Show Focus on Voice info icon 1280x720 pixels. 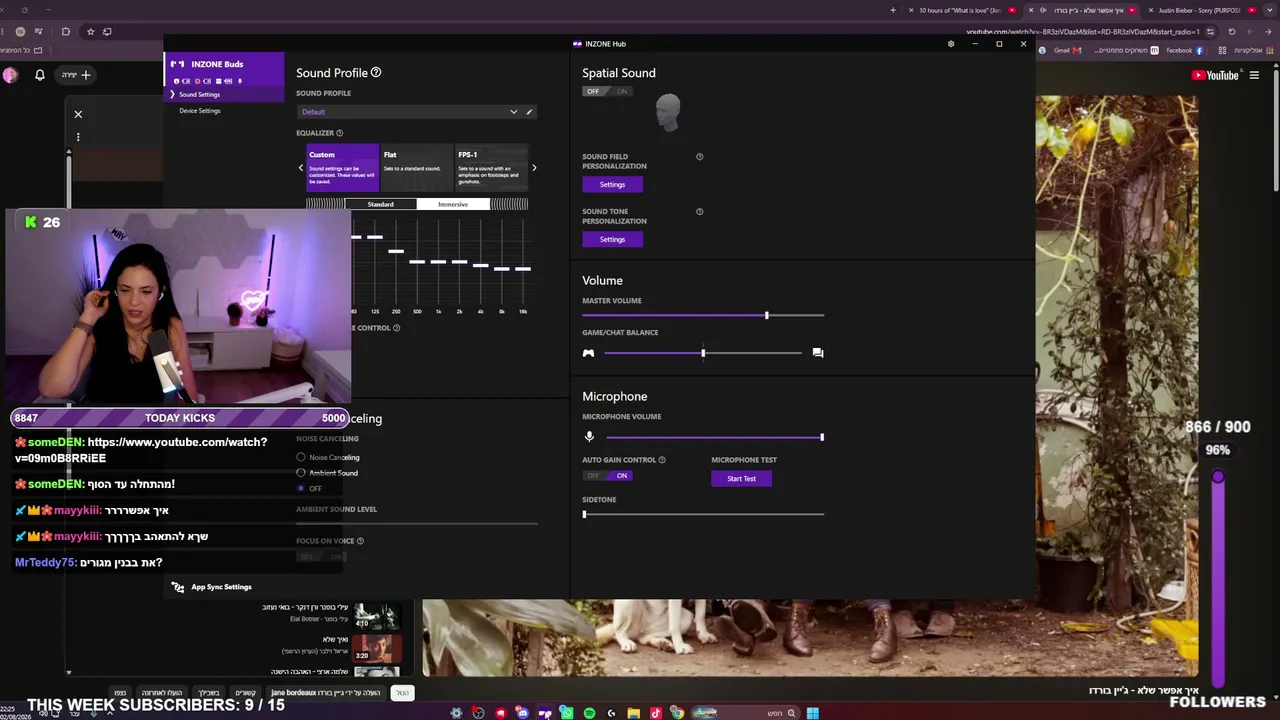tap(360, 541)
